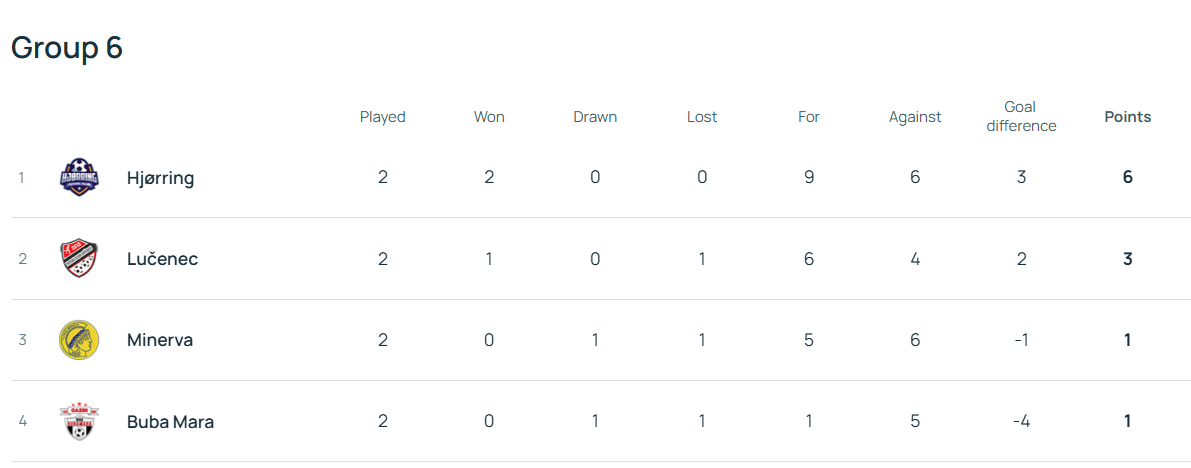
Task: Open the Hjørring team name link
Action: 160,178
